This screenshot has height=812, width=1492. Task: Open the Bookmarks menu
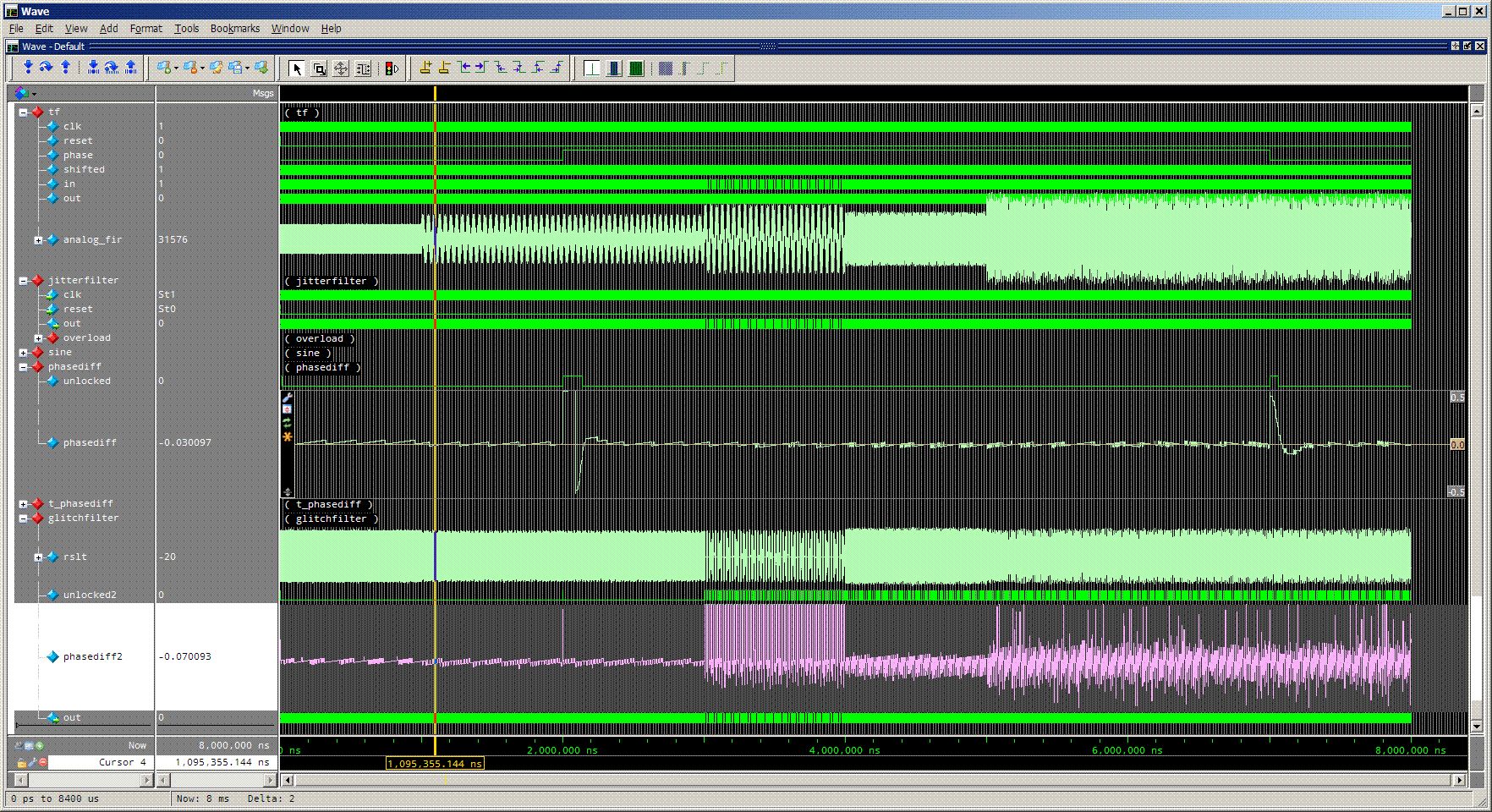pos(234,28)
